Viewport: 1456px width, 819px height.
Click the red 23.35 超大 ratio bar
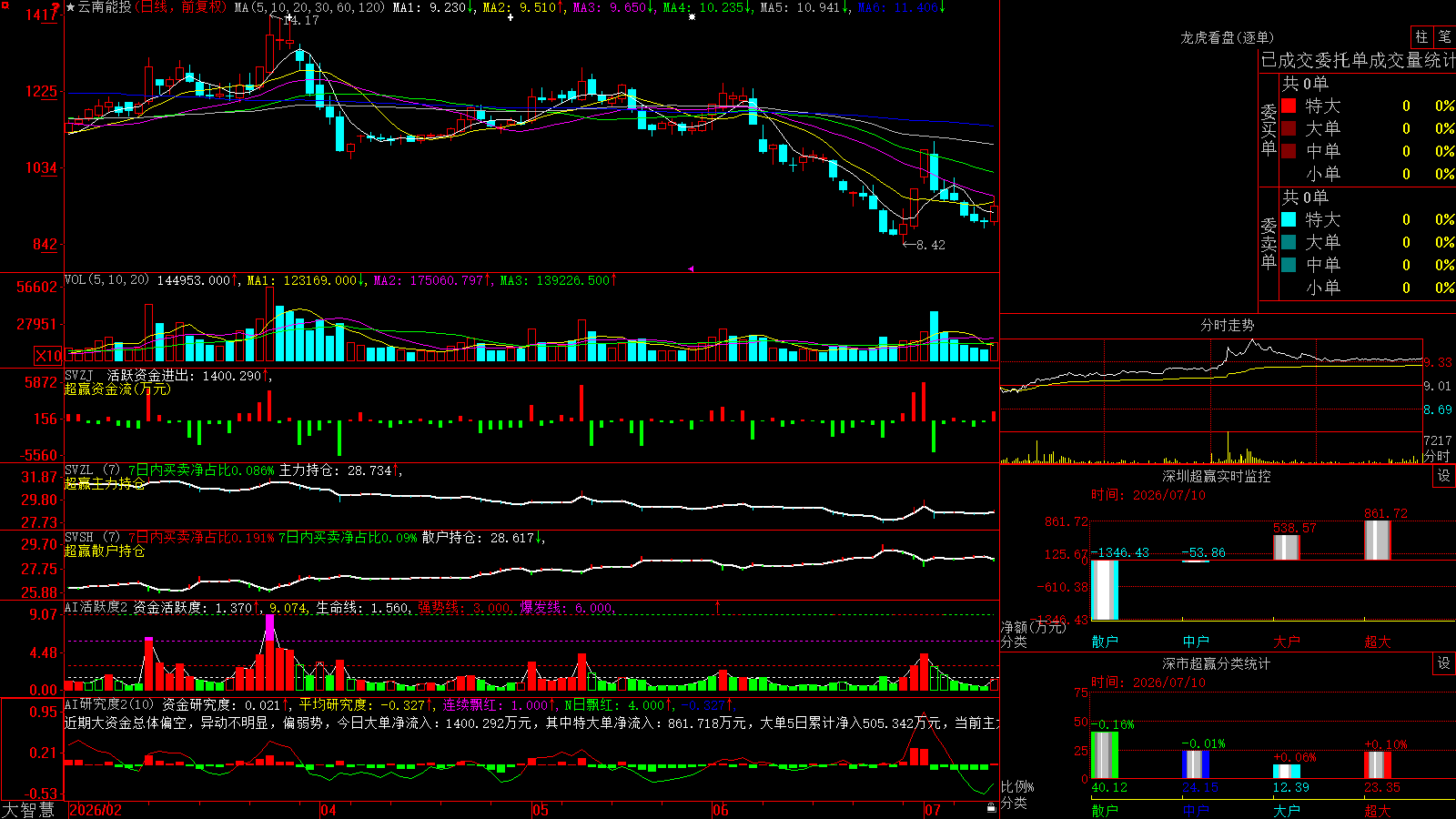click(x=1378, y=765)
